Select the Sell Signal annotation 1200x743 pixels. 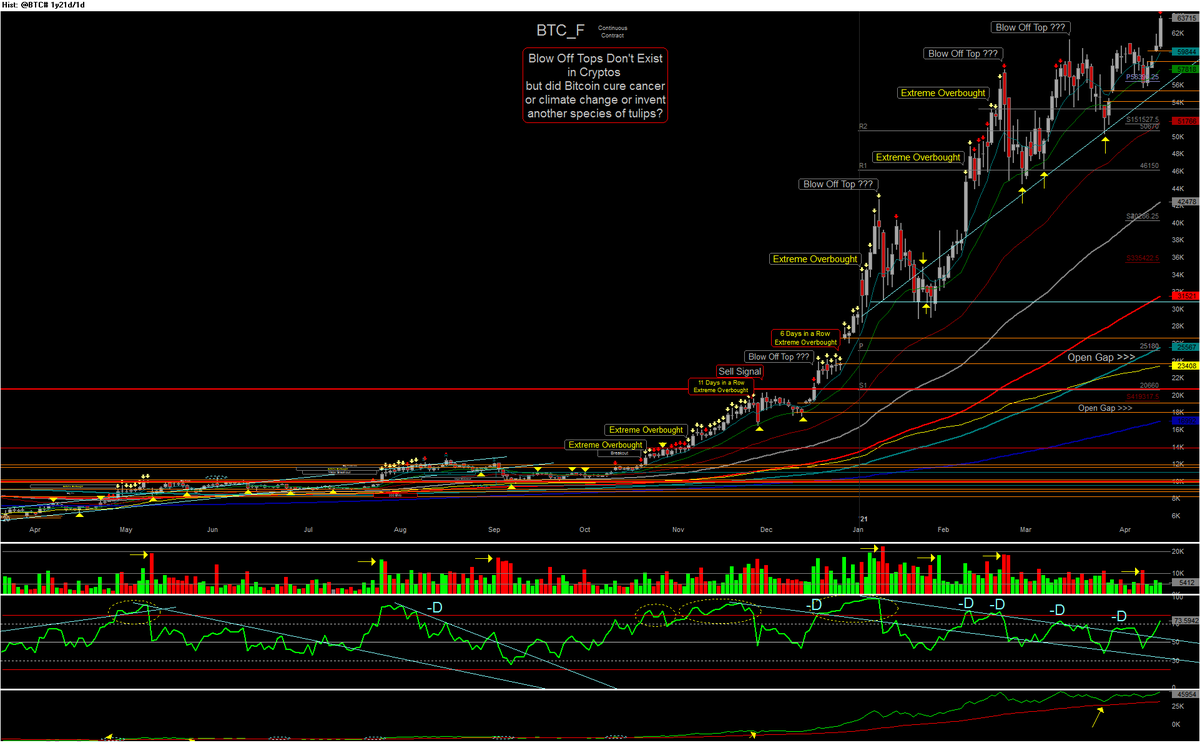pyautogui.click(x=739, y=371)
